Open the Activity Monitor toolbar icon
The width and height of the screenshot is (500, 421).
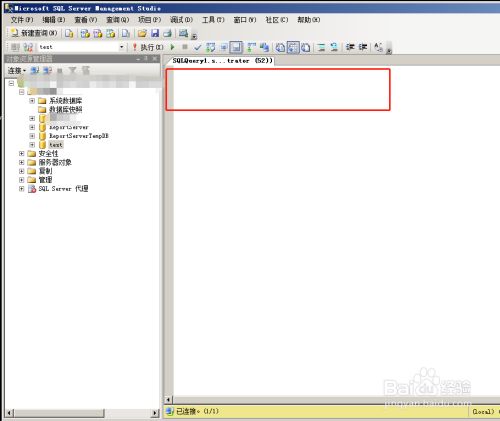pyautogui.click(x=183, y=33)
